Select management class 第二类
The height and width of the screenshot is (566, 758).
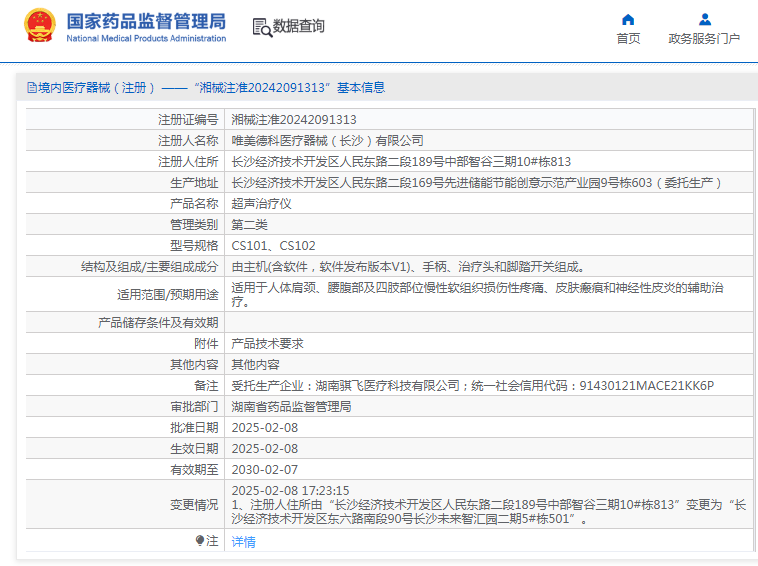pyautogui.click(x=249, y=225)
